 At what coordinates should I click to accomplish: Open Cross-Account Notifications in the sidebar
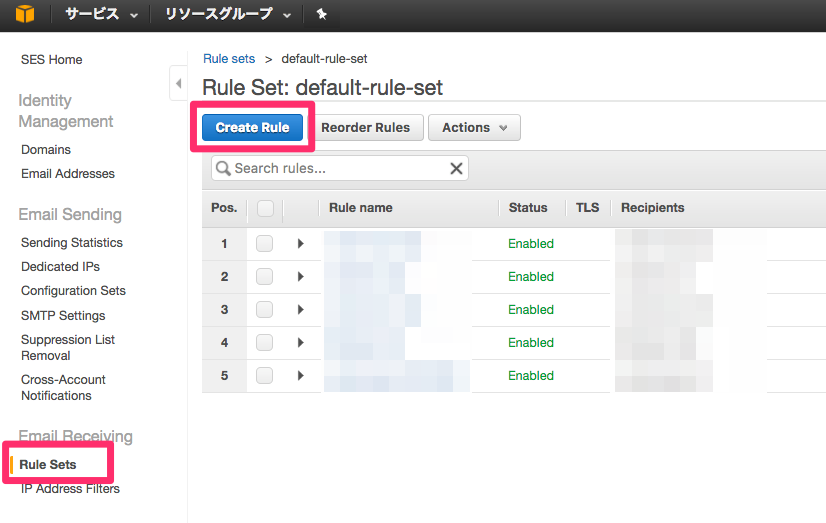coord(63,388)
